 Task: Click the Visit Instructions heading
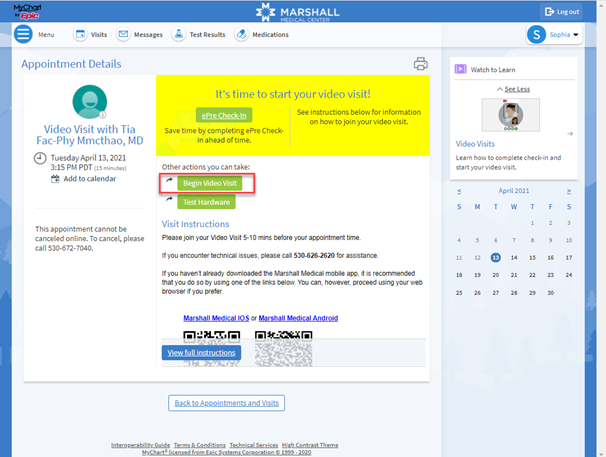(x=195, y=224)
